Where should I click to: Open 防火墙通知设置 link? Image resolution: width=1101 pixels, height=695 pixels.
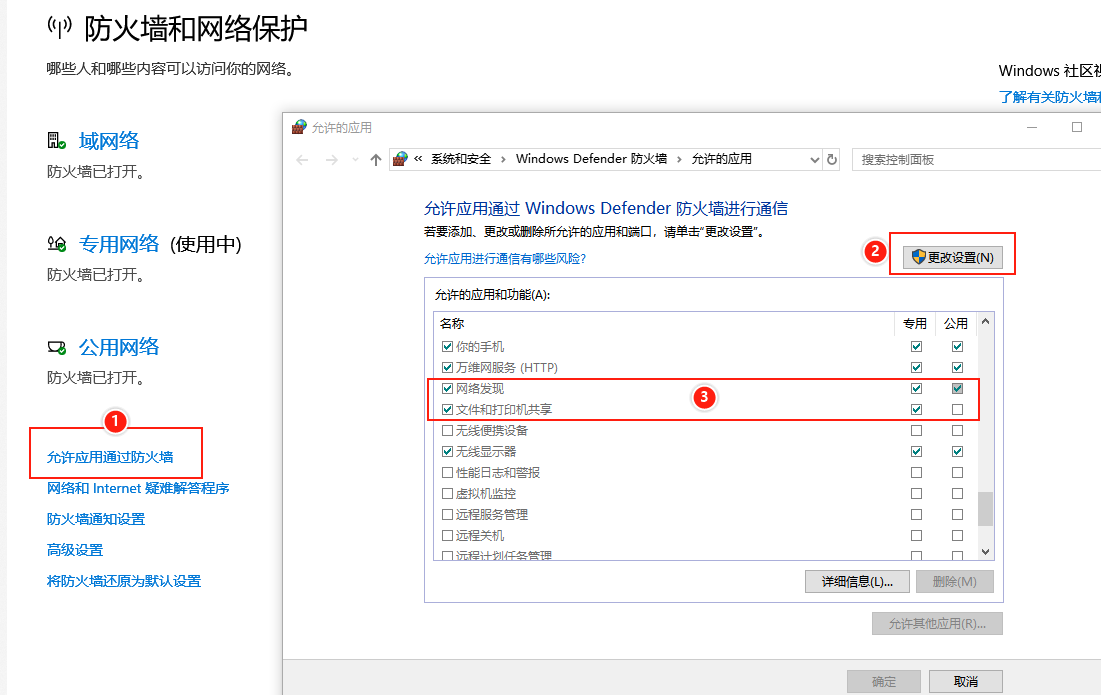click(96, 519)
